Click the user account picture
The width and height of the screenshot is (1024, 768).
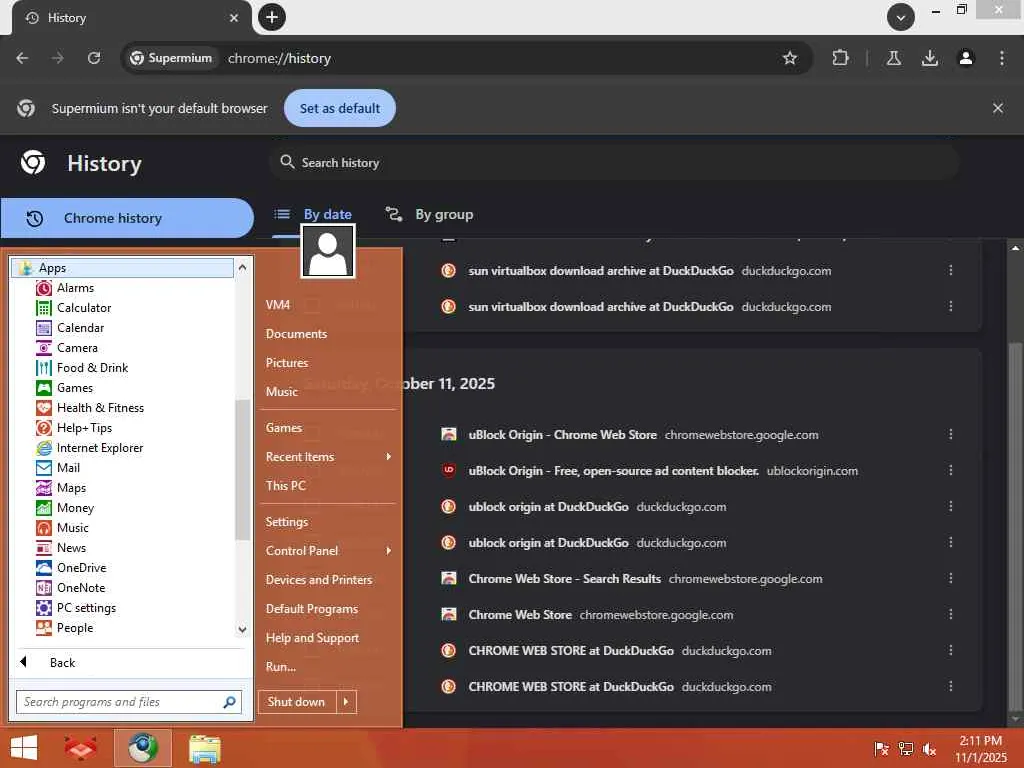(x=328, y=251)
